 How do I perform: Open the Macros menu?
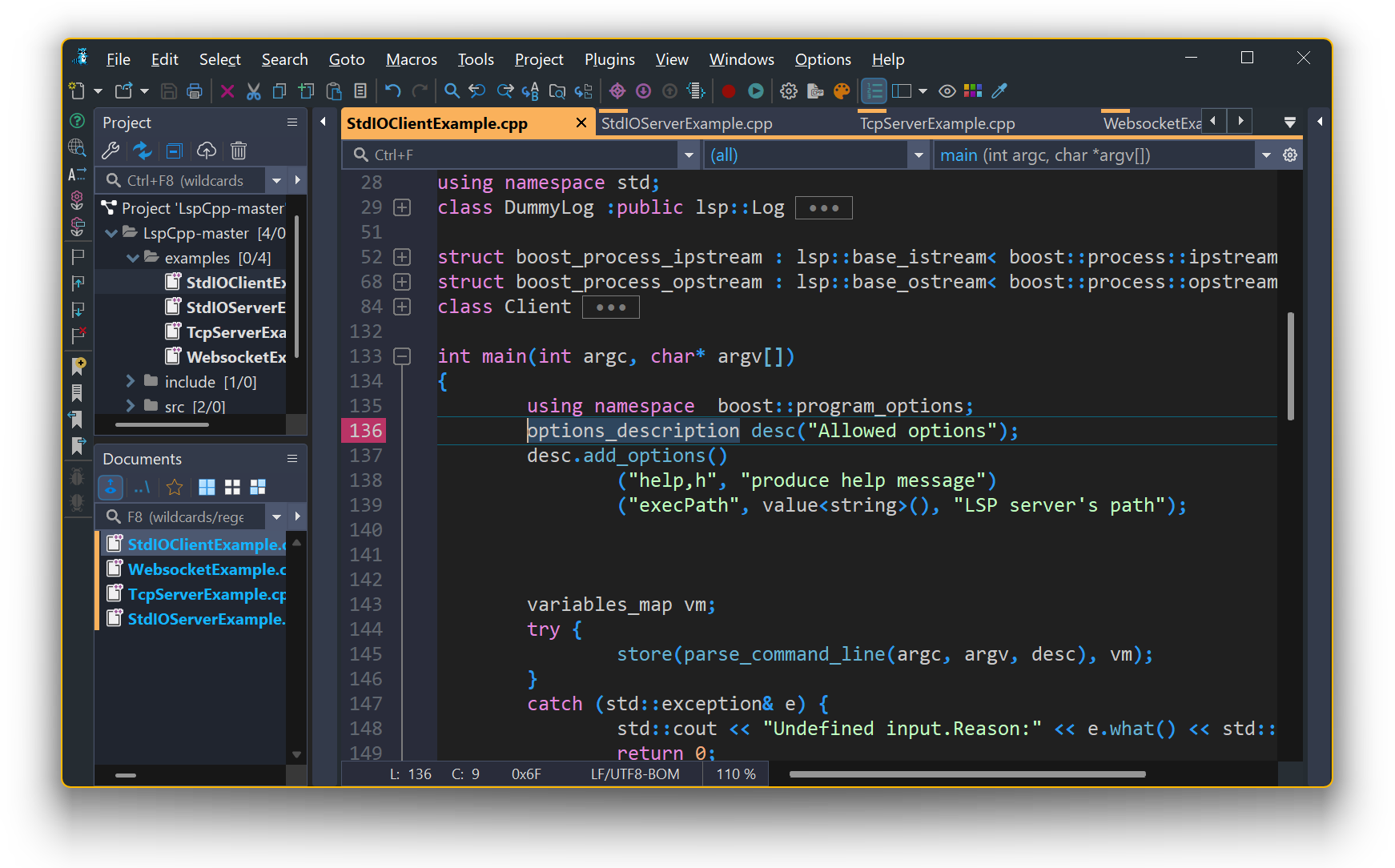[411, 58]
